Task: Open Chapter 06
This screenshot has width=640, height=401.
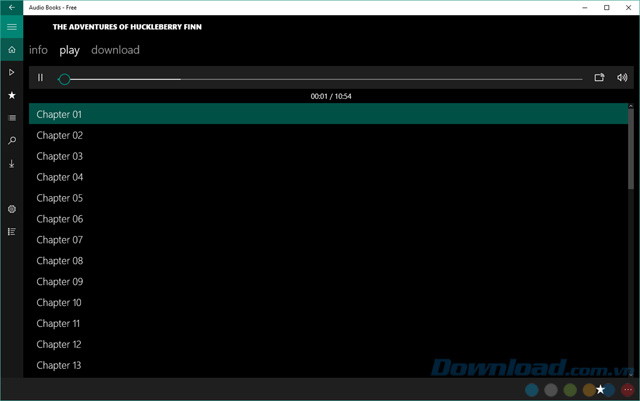Action: [x=328, y=219]
